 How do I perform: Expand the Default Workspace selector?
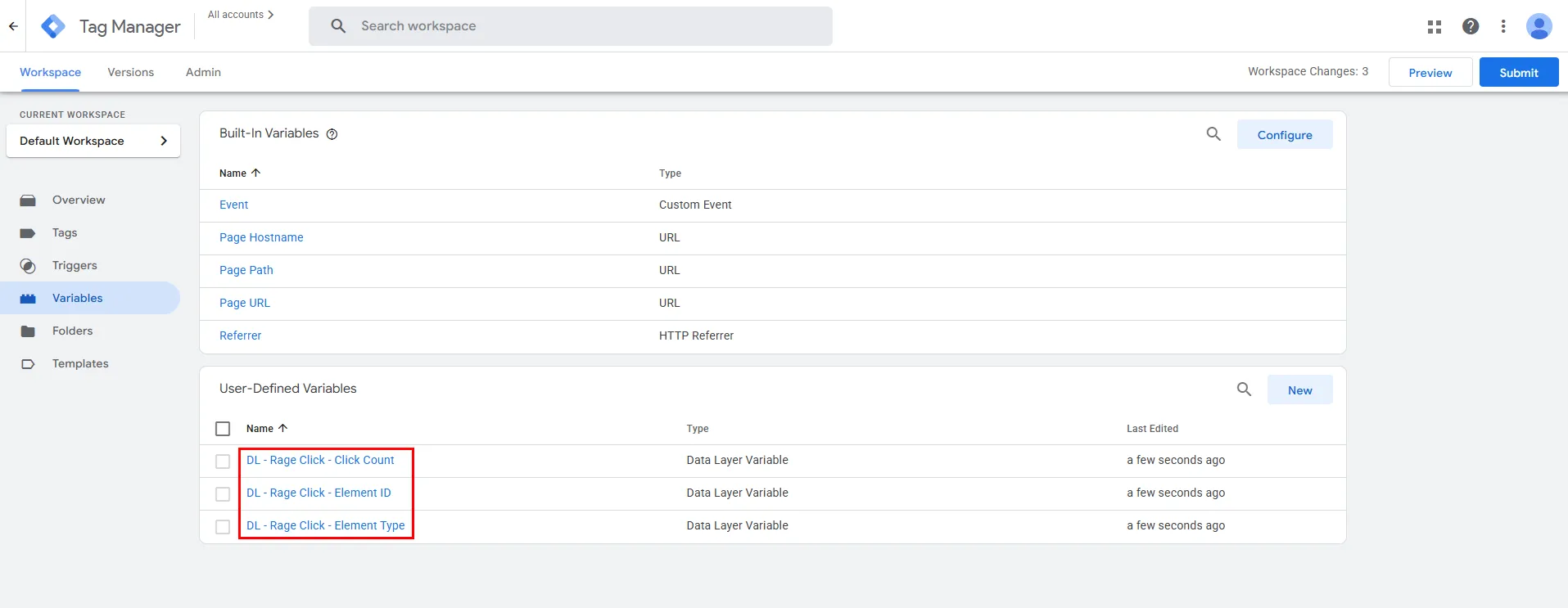point(93,141)
